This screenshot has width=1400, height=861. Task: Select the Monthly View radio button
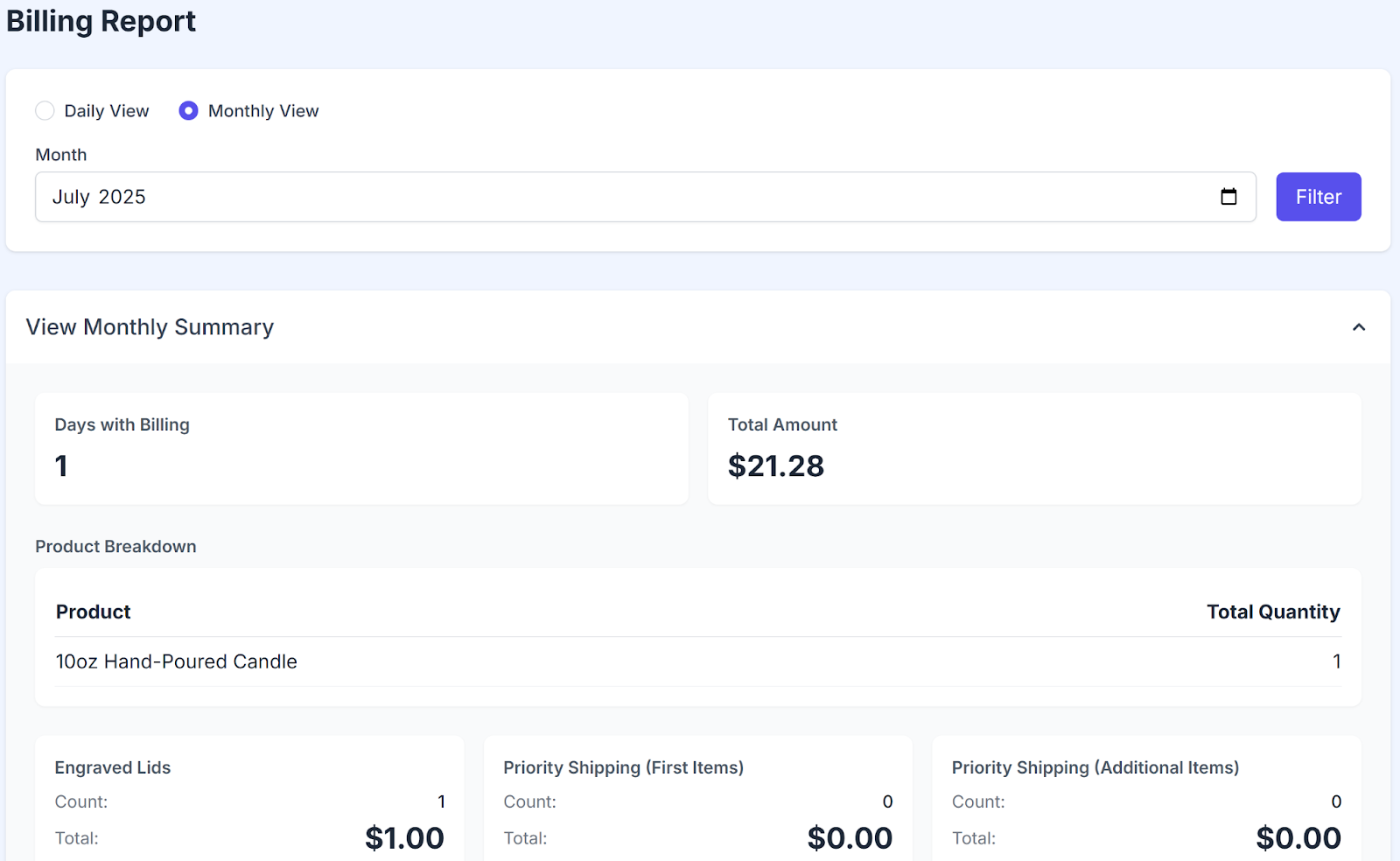pyautogui.click(x=188, y=111)
